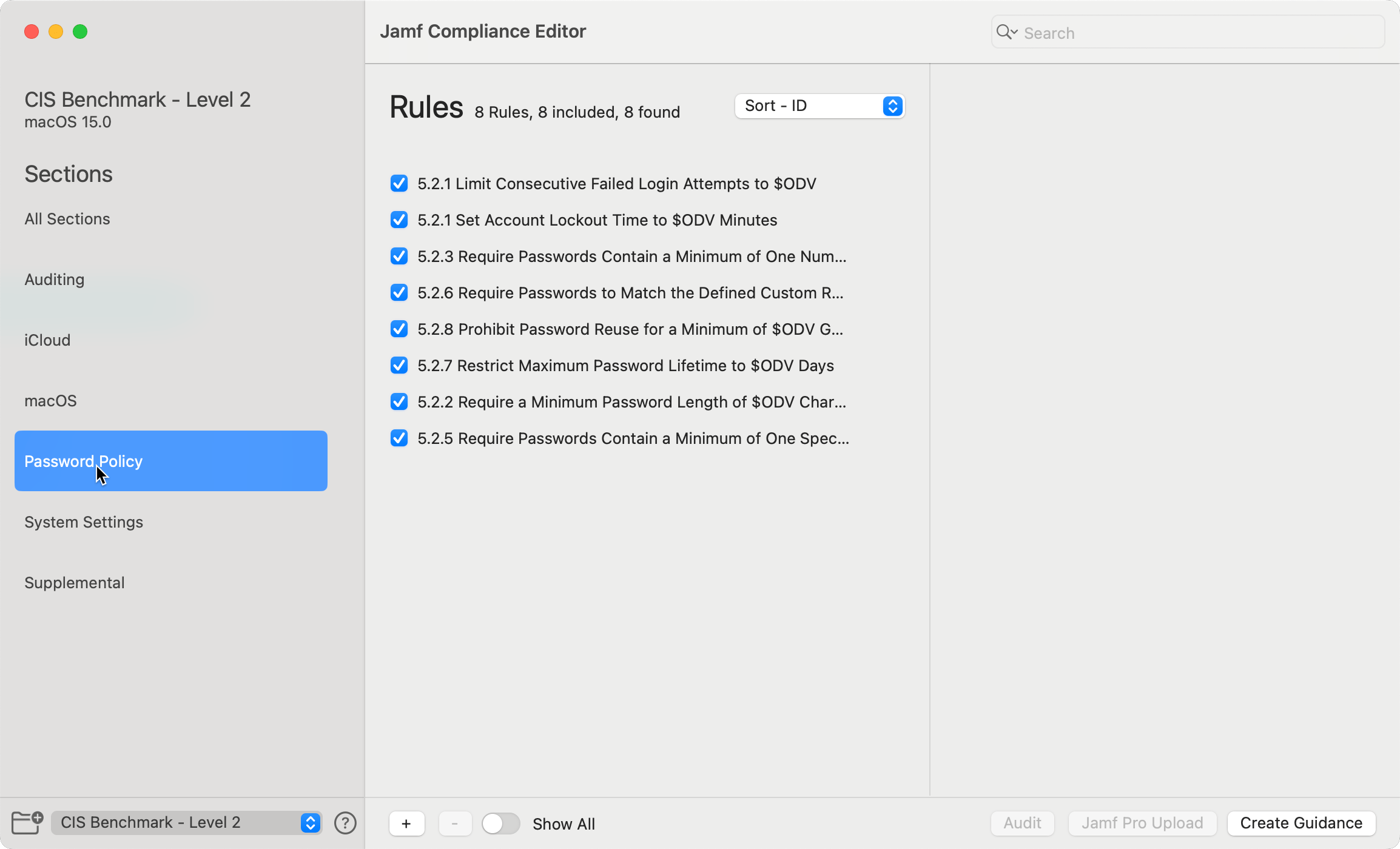Select the macOS section in sidebar

click(x=51, y=400)
